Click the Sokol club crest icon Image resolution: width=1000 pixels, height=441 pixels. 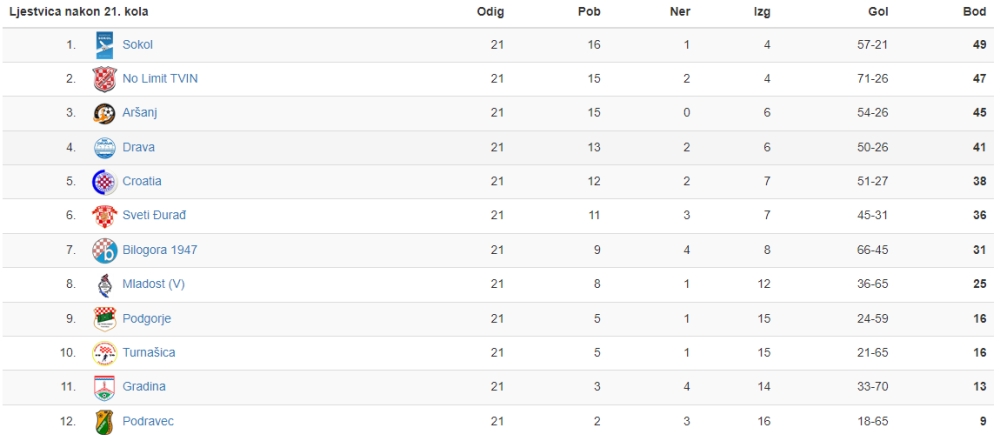coord(104,45)
